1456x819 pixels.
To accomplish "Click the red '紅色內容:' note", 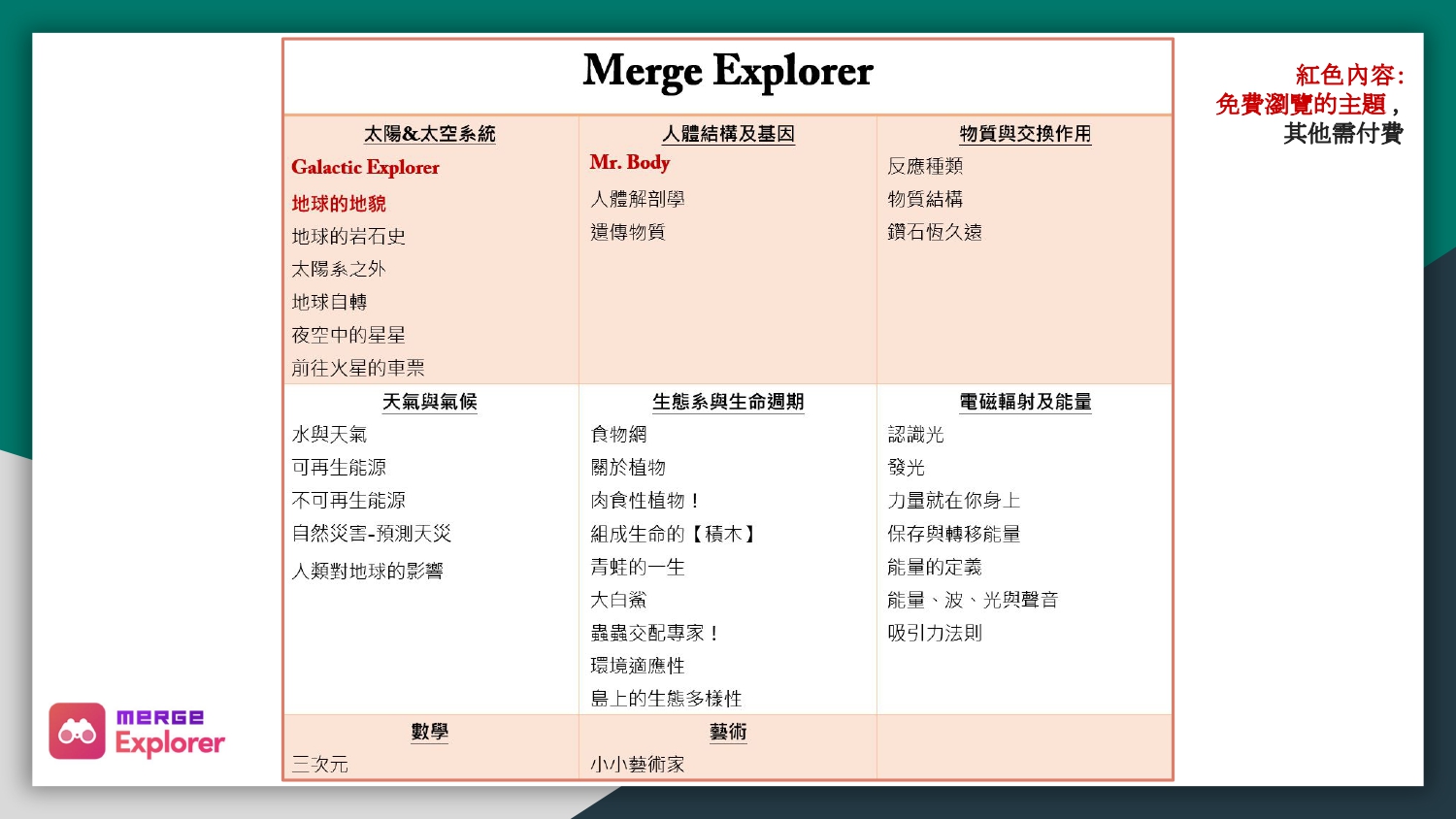I will [1350, 76].
